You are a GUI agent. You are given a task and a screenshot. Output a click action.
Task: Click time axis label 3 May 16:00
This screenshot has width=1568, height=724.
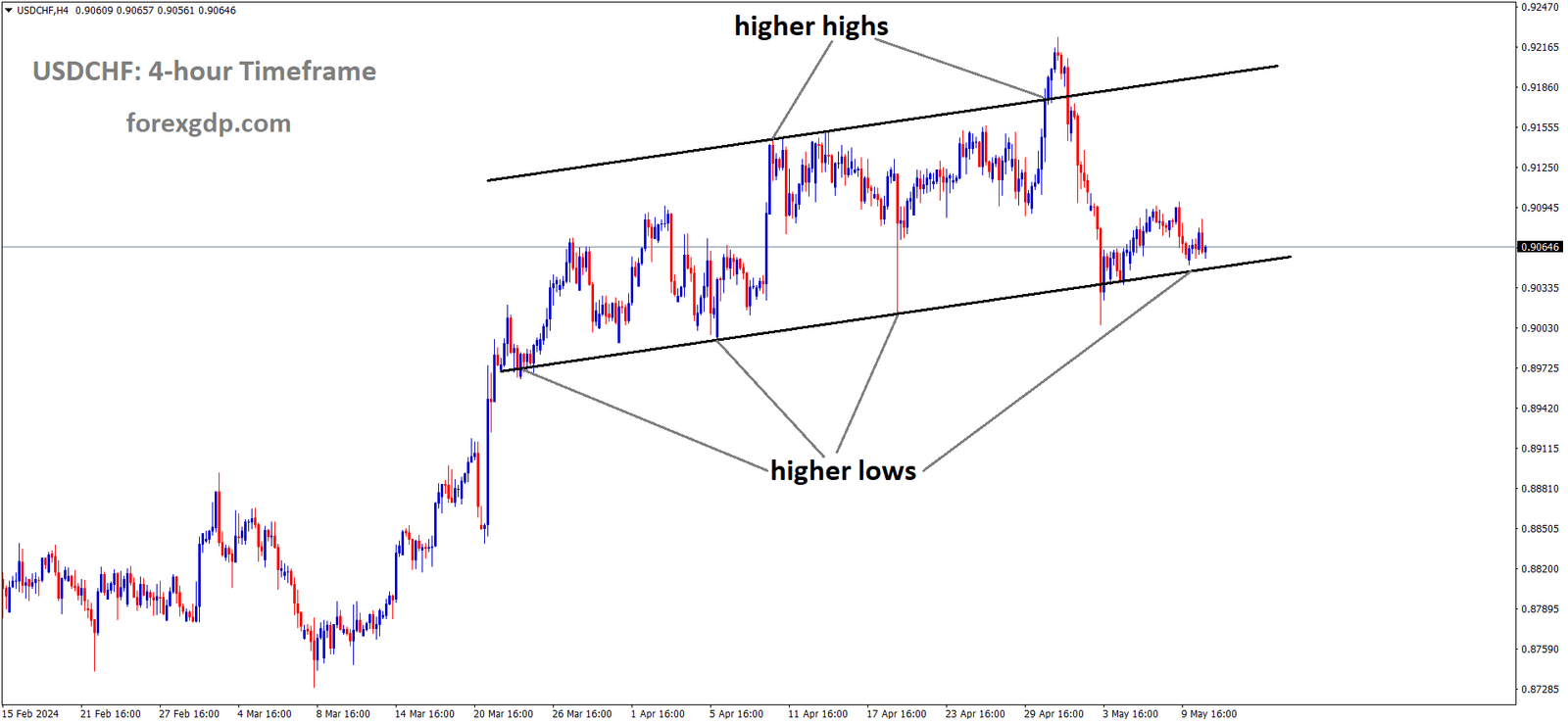[1130, 714]
